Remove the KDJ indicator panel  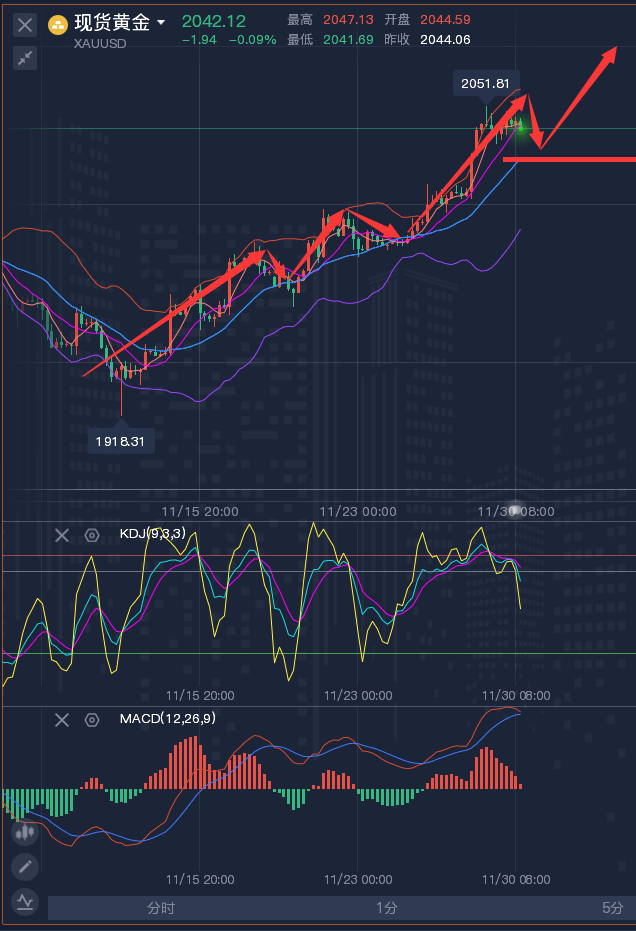coord(62,535)
